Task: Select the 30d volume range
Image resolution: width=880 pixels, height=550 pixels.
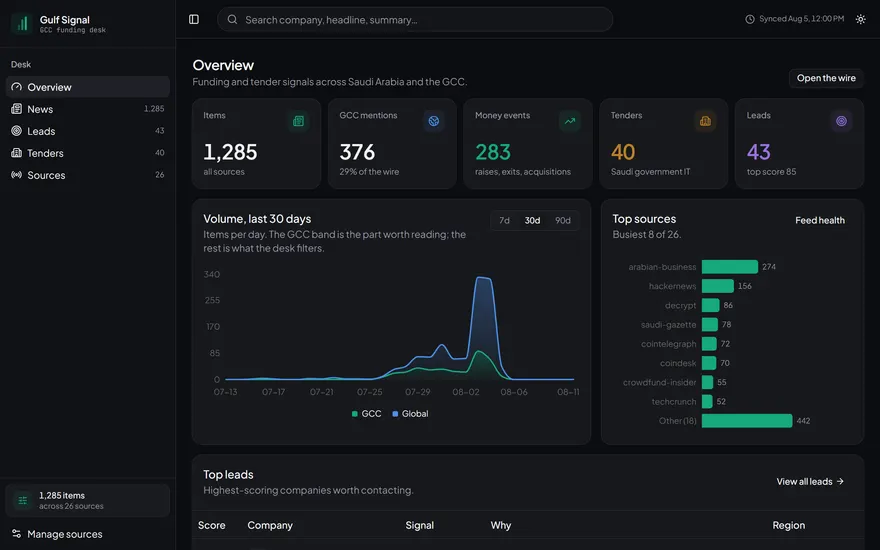Action: point(532,221)
